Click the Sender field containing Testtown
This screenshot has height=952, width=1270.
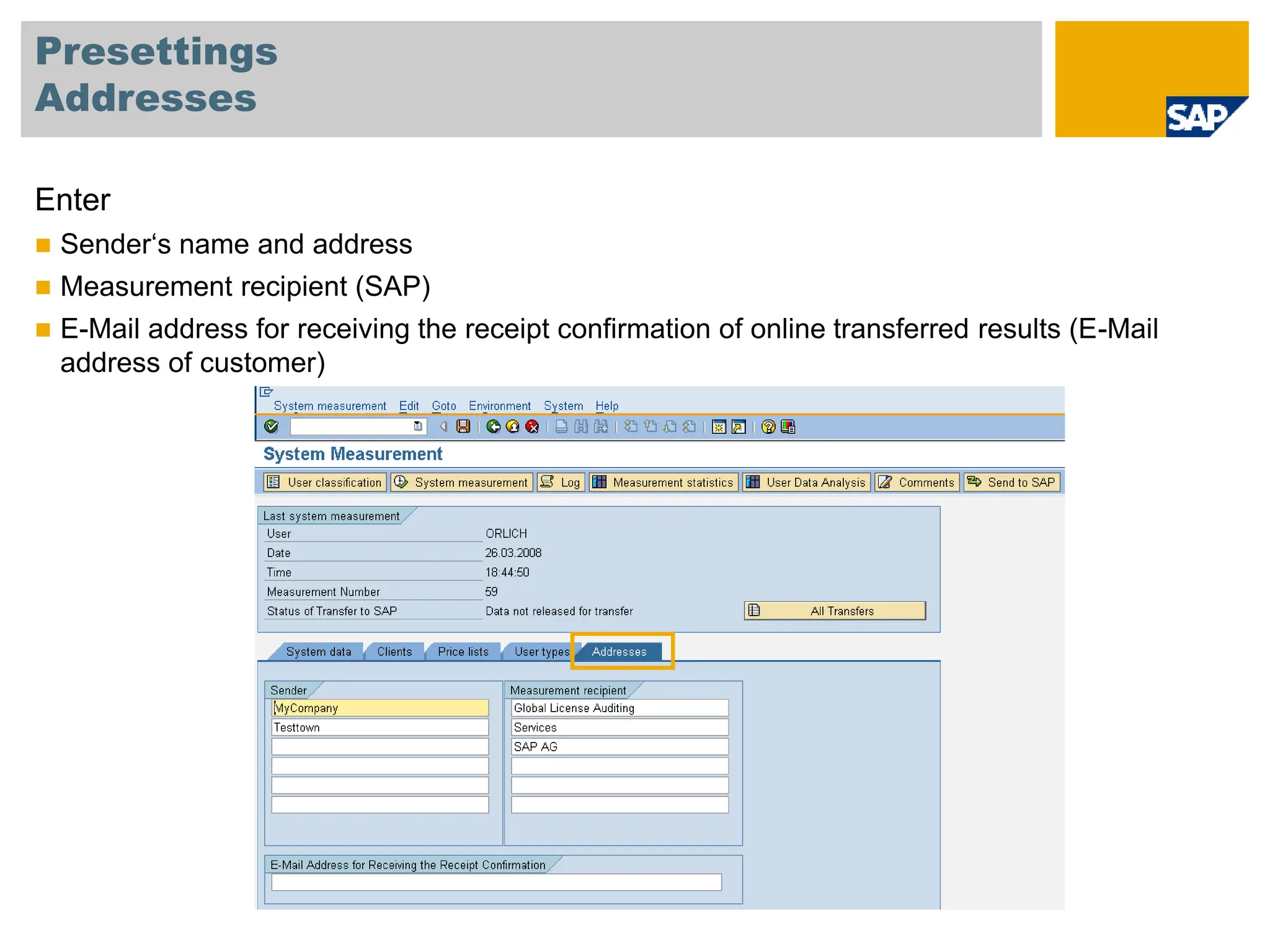pyautogui.click(x=380, y=727)
